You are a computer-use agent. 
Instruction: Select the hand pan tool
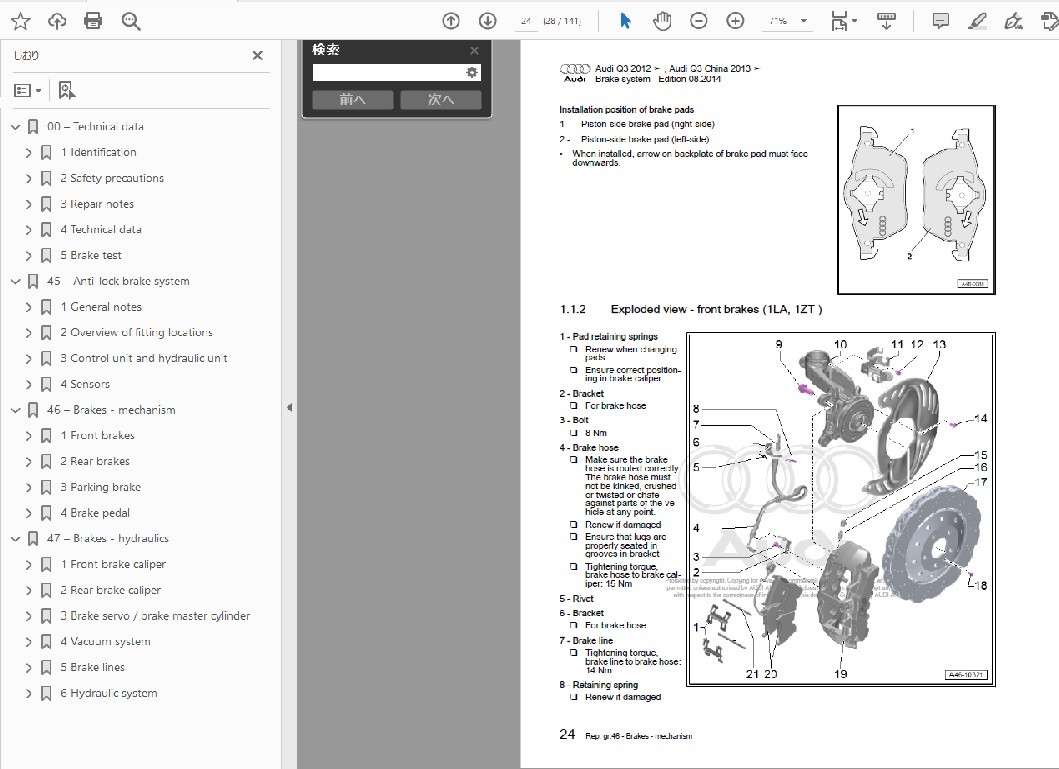(662, 21)
